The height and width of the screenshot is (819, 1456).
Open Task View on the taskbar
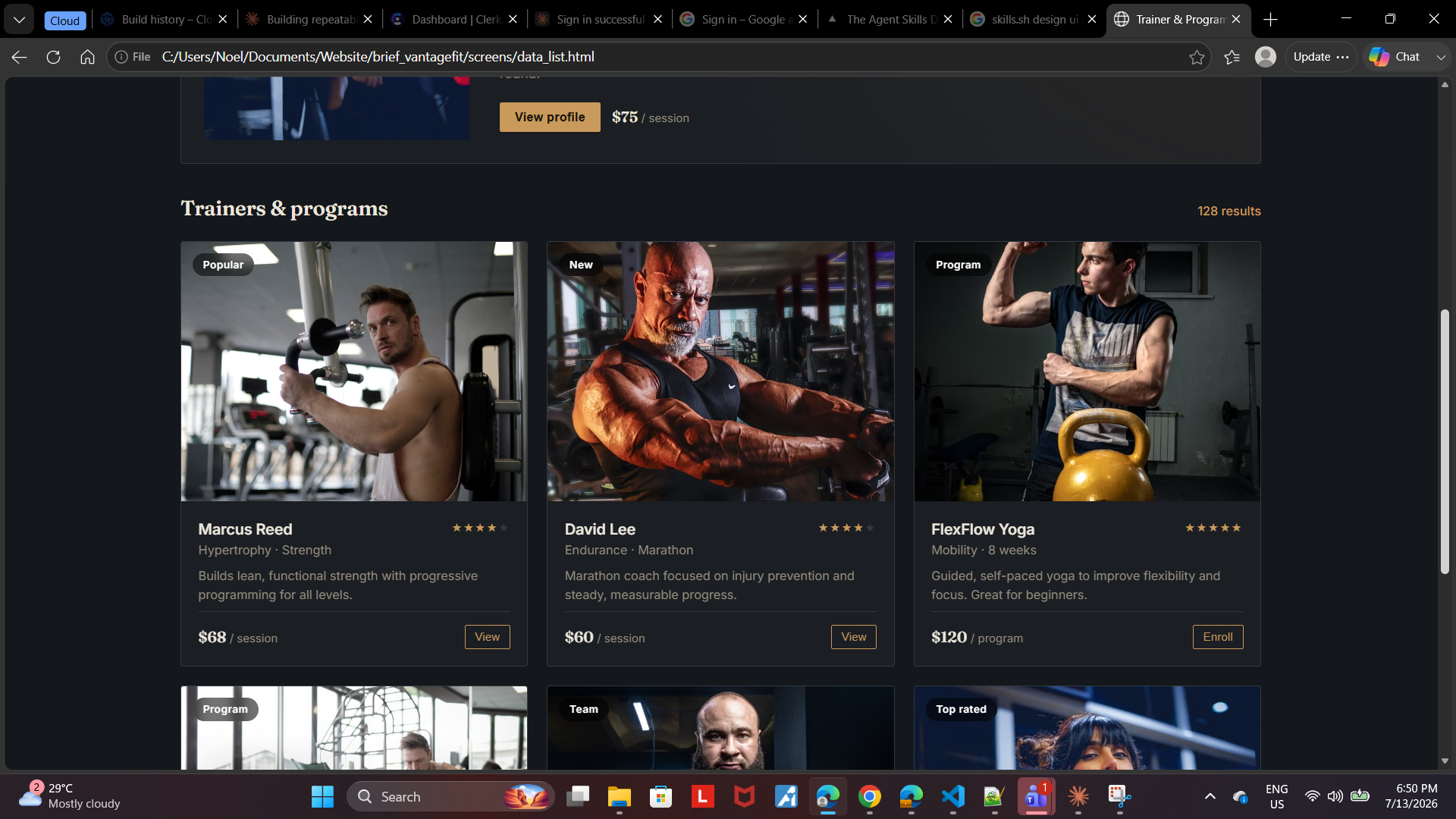pyautogui.click(x=578, y=796)
